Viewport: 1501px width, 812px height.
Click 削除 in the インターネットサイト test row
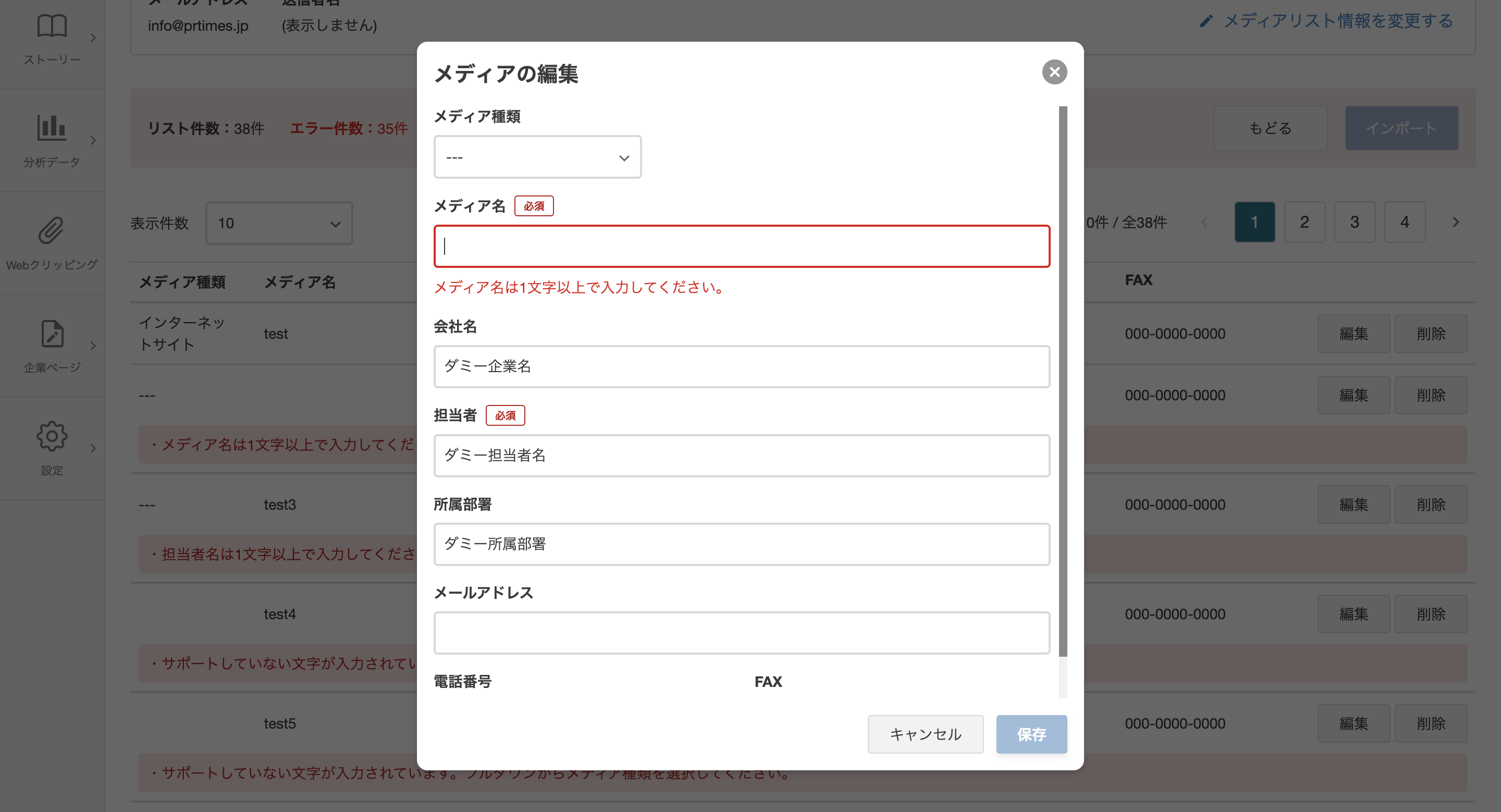tap(1431, 334)
